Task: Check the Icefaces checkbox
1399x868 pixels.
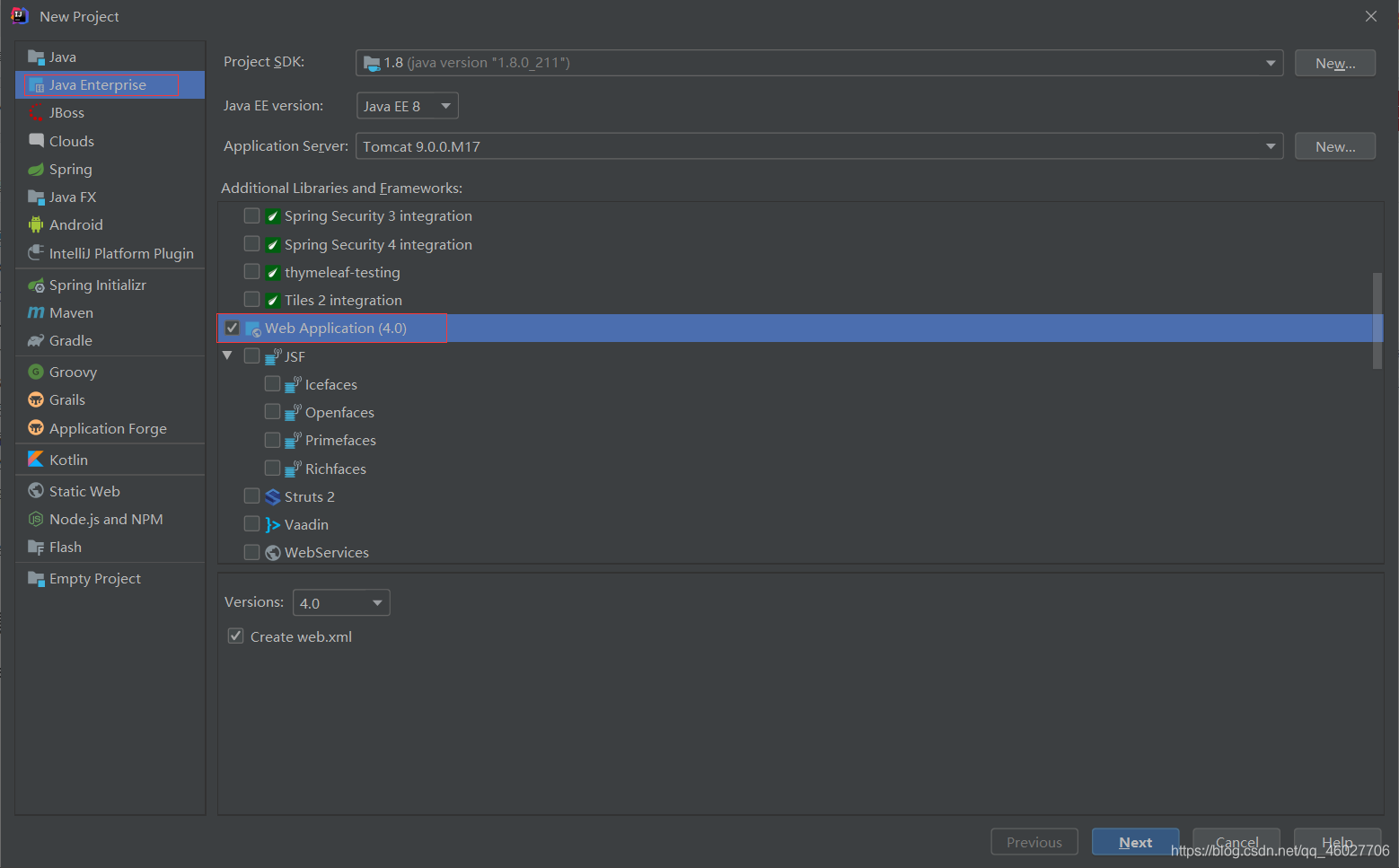Action: [273, 384]
